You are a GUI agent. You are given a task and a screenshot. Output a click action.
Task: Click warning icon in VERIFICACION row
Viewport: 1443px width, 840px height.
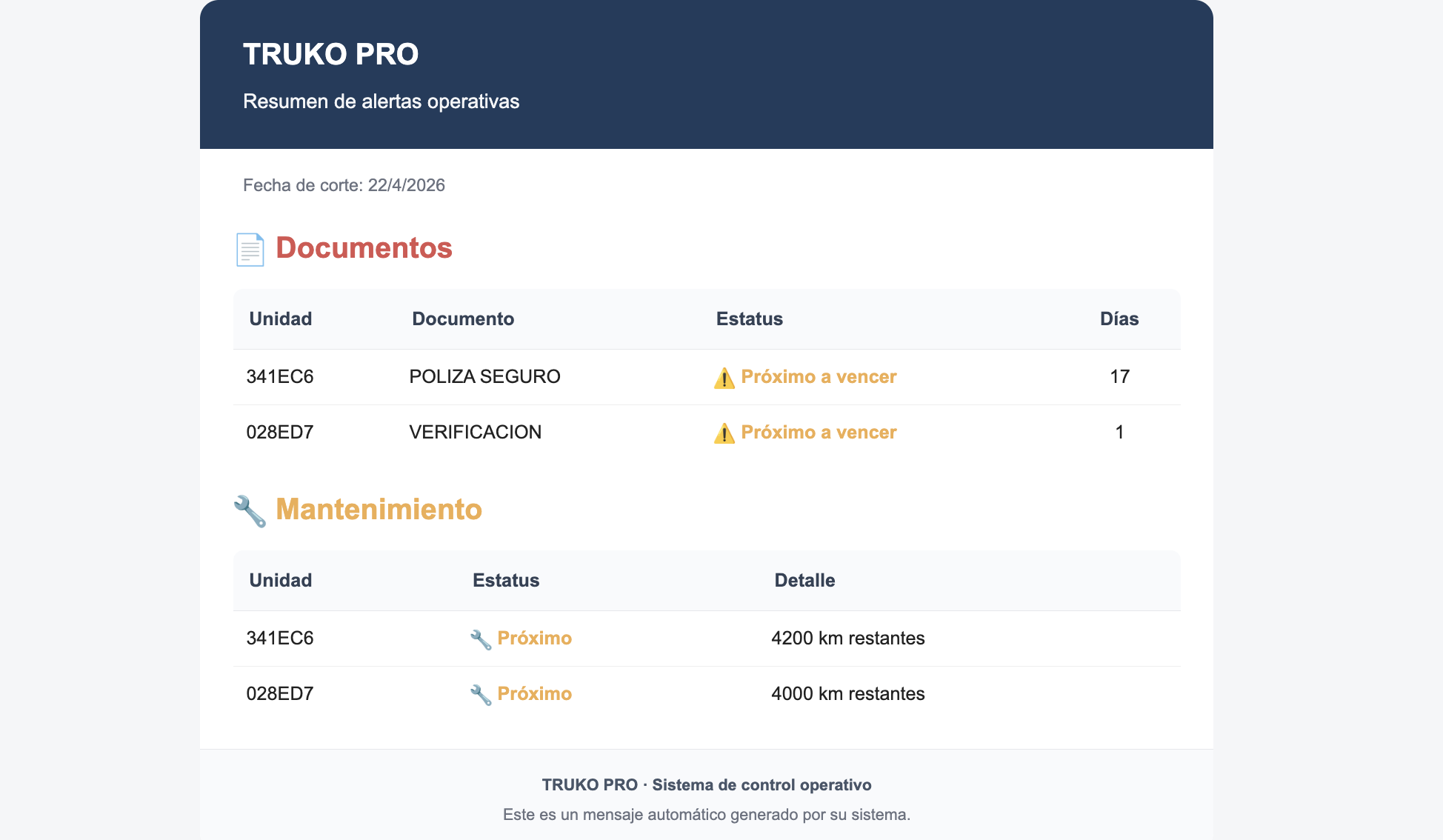pos(724,433)
